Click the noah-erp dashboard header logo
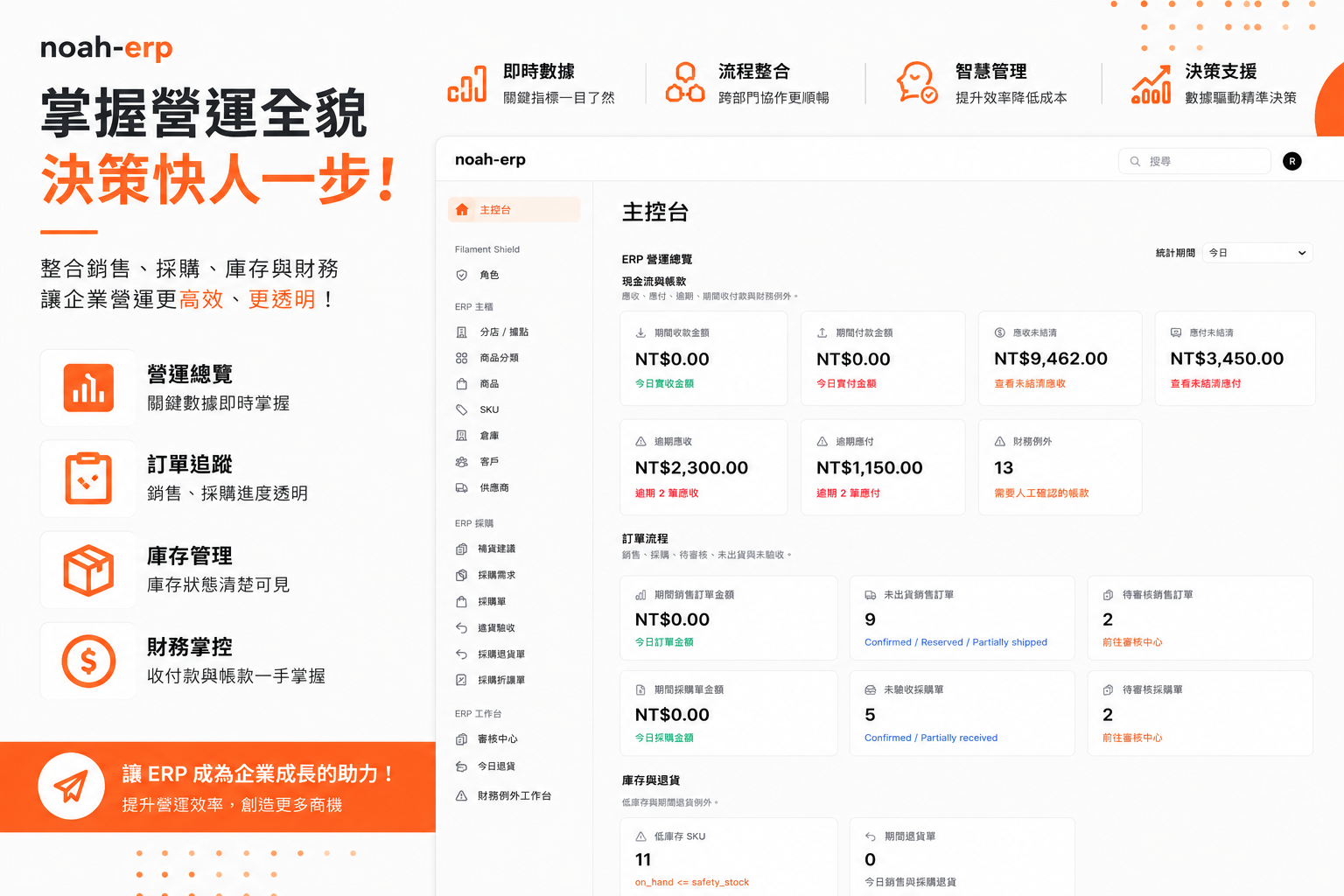This screenshot has width=1344, height=896. click(490, 159)
